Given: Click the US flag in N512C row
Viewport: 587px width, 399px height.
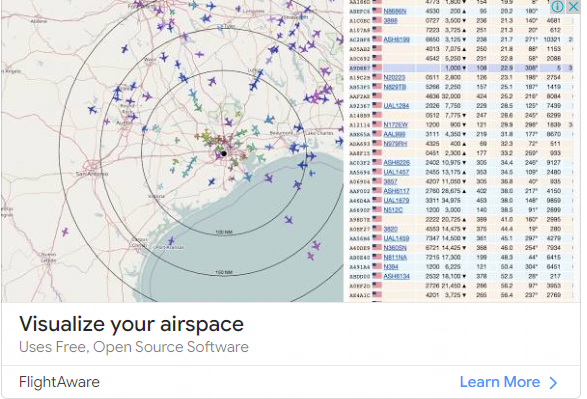Looking at the screenshot, I should (x=377, y=210).
